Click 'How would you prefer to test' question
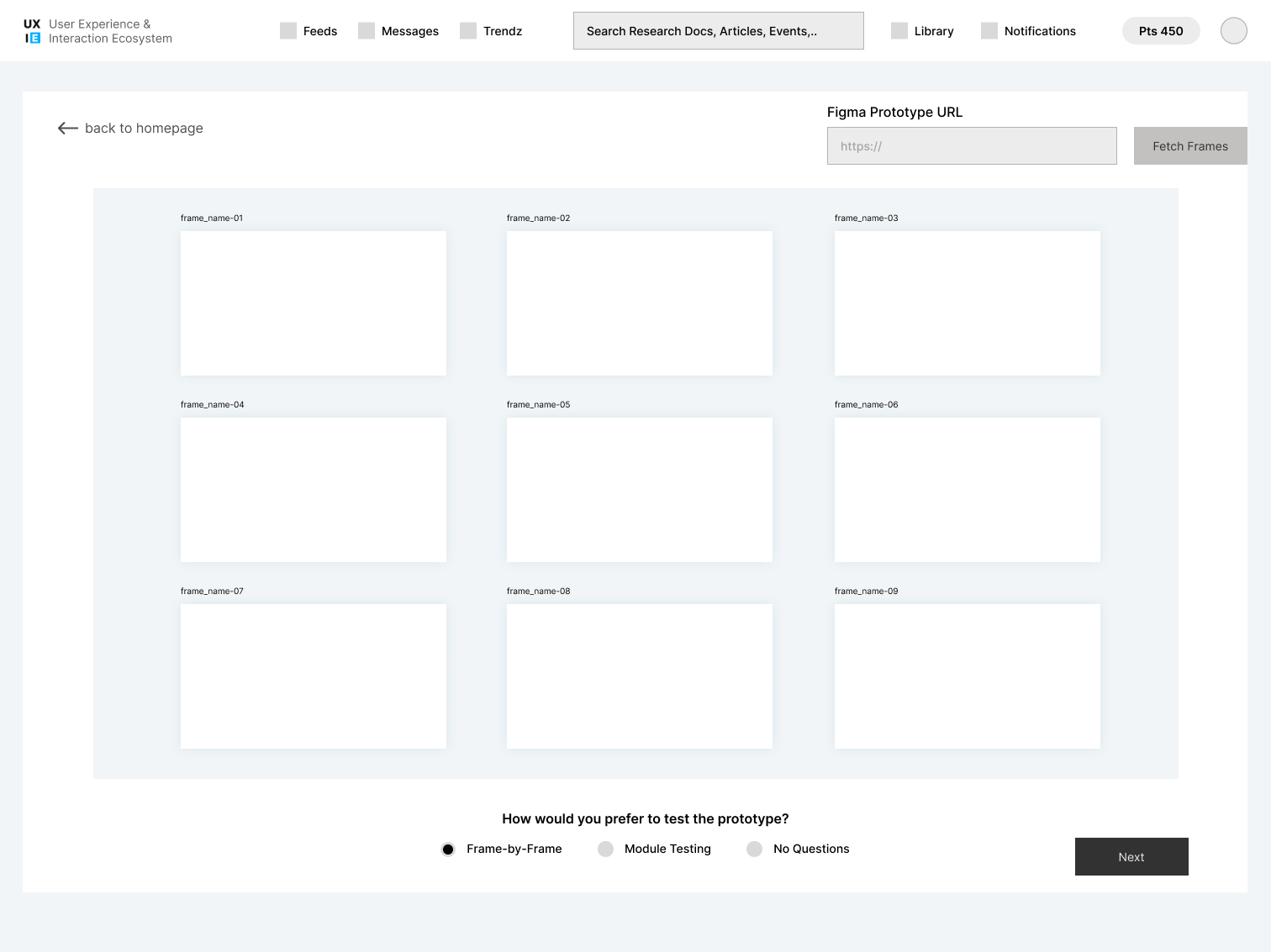The width and height of the screenshot is (1271, 952). [x=646, y=818]
